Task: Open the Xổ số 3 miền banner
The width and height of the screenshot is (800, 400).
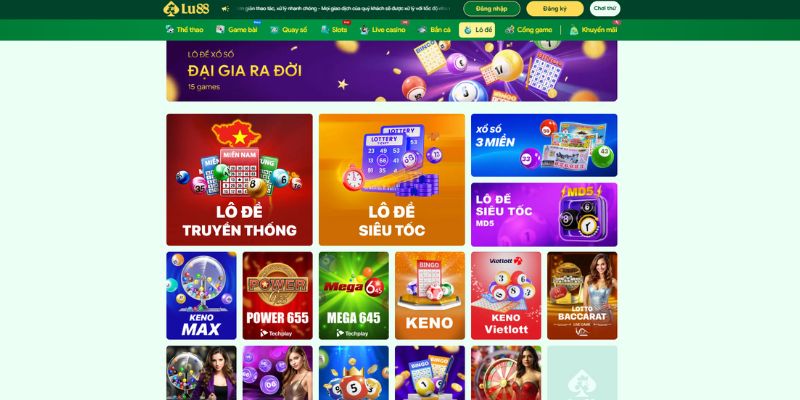Action: pyautogui.click(x=544, y=145)
